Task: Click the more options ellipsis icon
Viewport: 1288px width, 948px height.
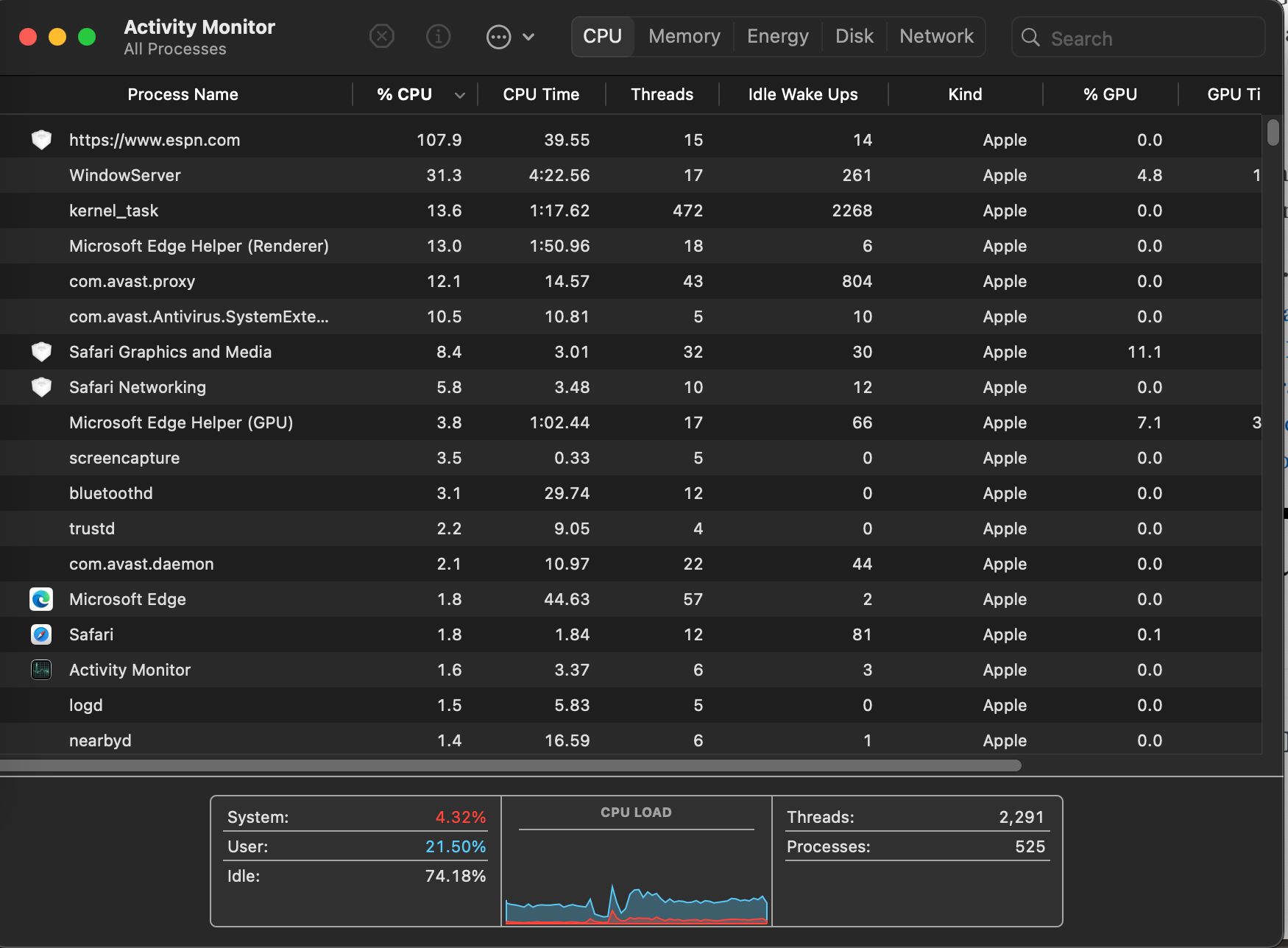Action: 499,37
